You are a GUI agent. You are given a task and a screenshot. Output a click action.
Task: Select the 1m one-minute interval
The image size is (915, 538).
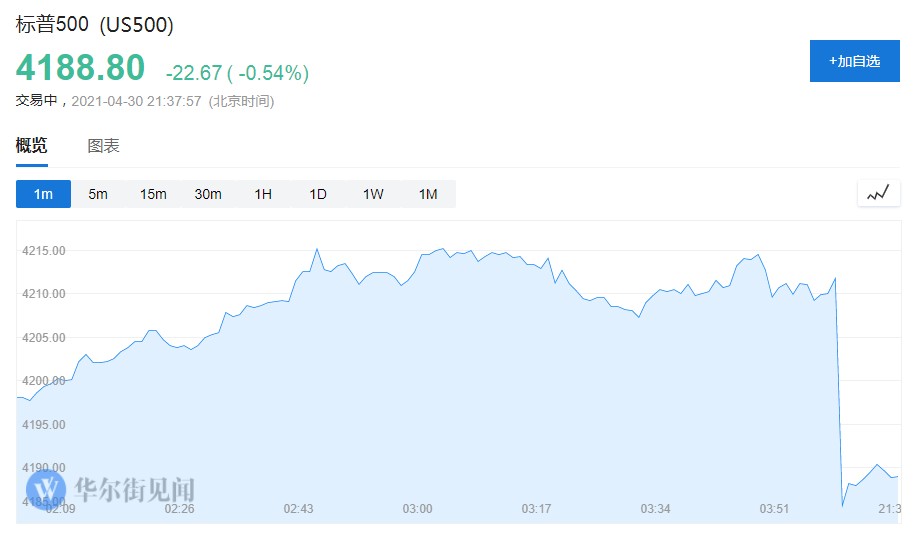(x=43, y=194)
